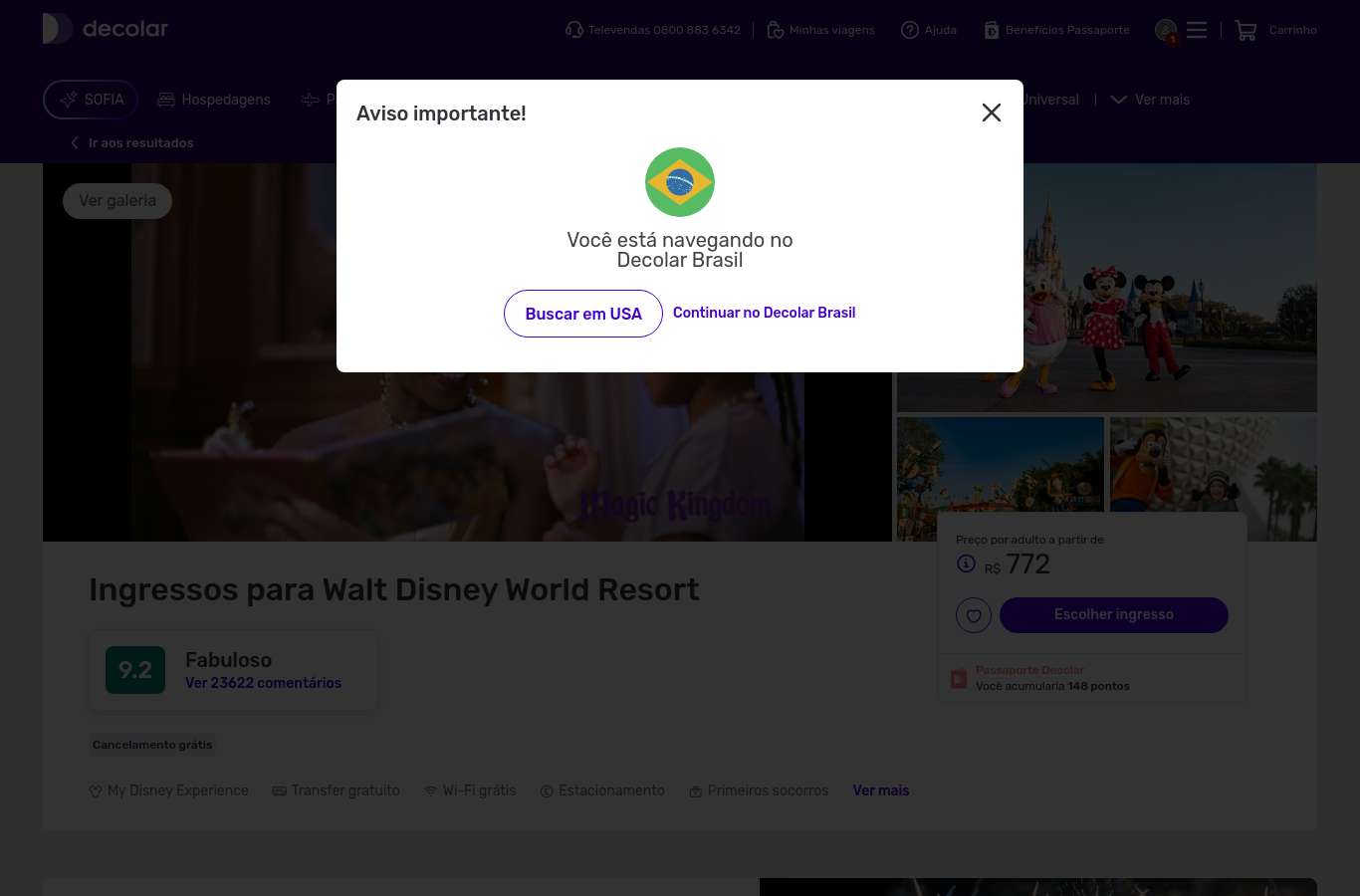Select the Hospedagens tab
Viewport: 1360px width, 896px height.
(x=214, y=100)
